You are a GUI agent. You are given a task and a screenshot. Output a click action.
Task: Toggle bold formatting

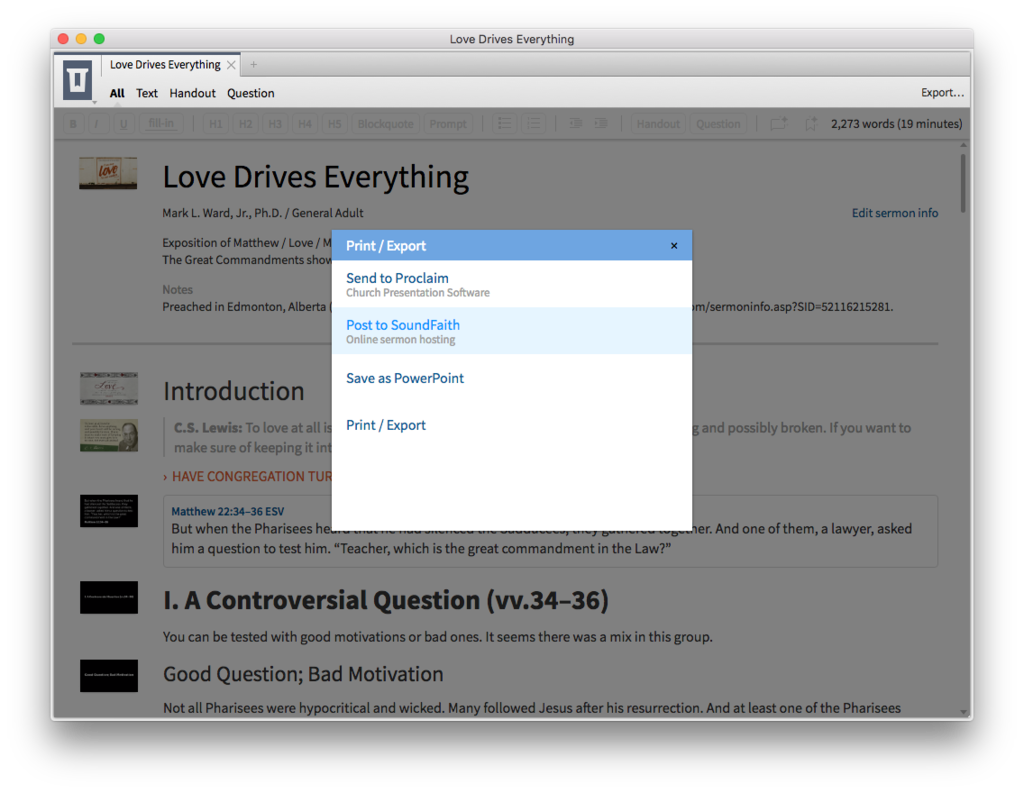[x=73, y=123]
